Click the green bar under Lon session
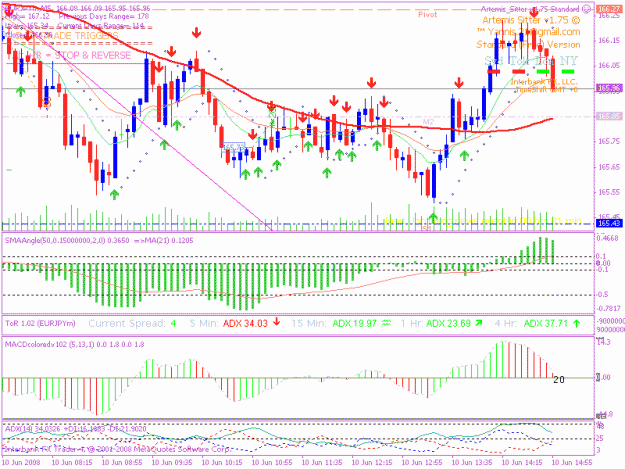This screenshot has width=625, height=469. pos(543,72)
